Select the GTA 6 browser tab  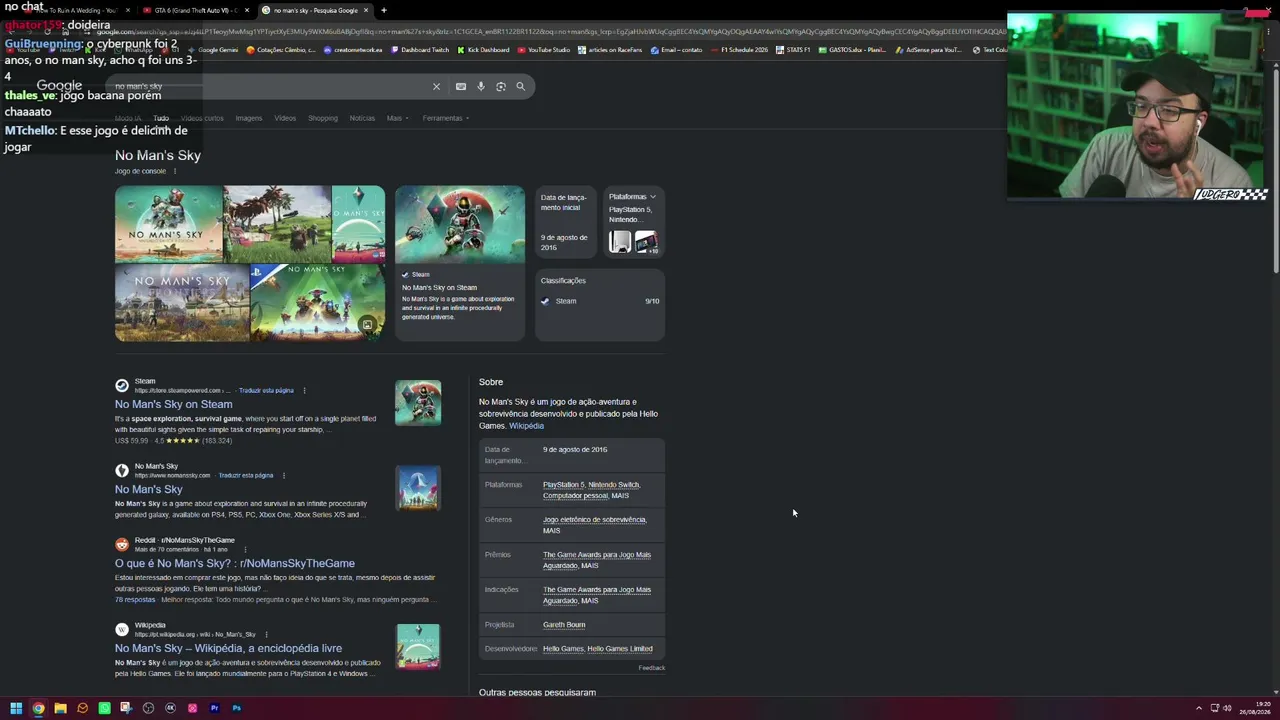196,10
